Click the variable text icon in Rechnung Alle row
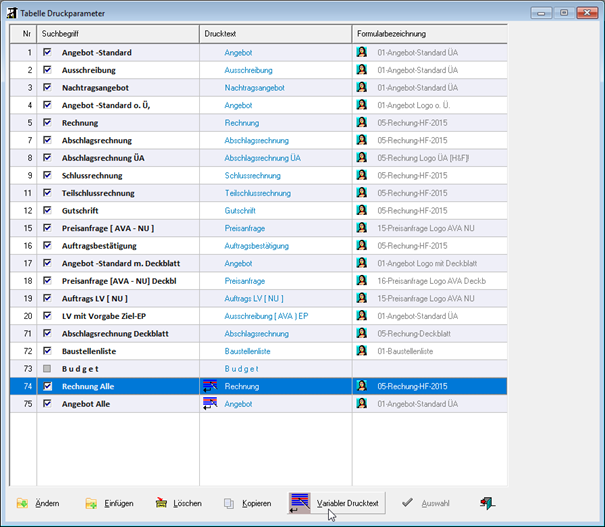605x527 pixels. (x=211, y=386)
